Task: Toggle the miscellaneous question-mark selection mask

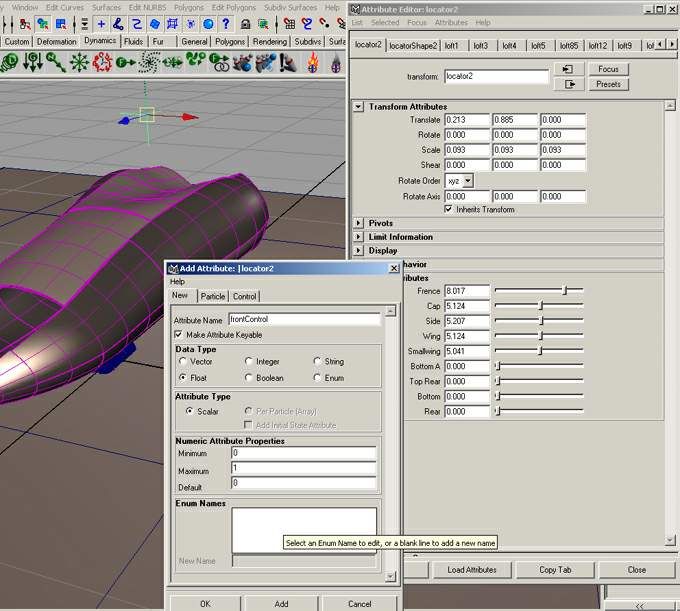Action: point(226,24)
